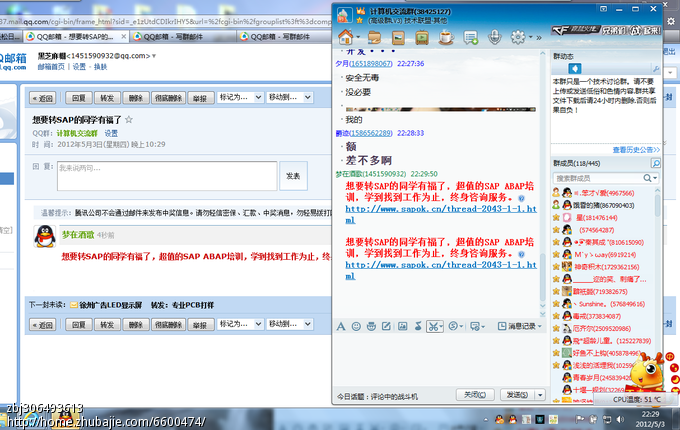Open 查看历史公告 link
This screenshot has width=680, height=430.
click(636, 150)
